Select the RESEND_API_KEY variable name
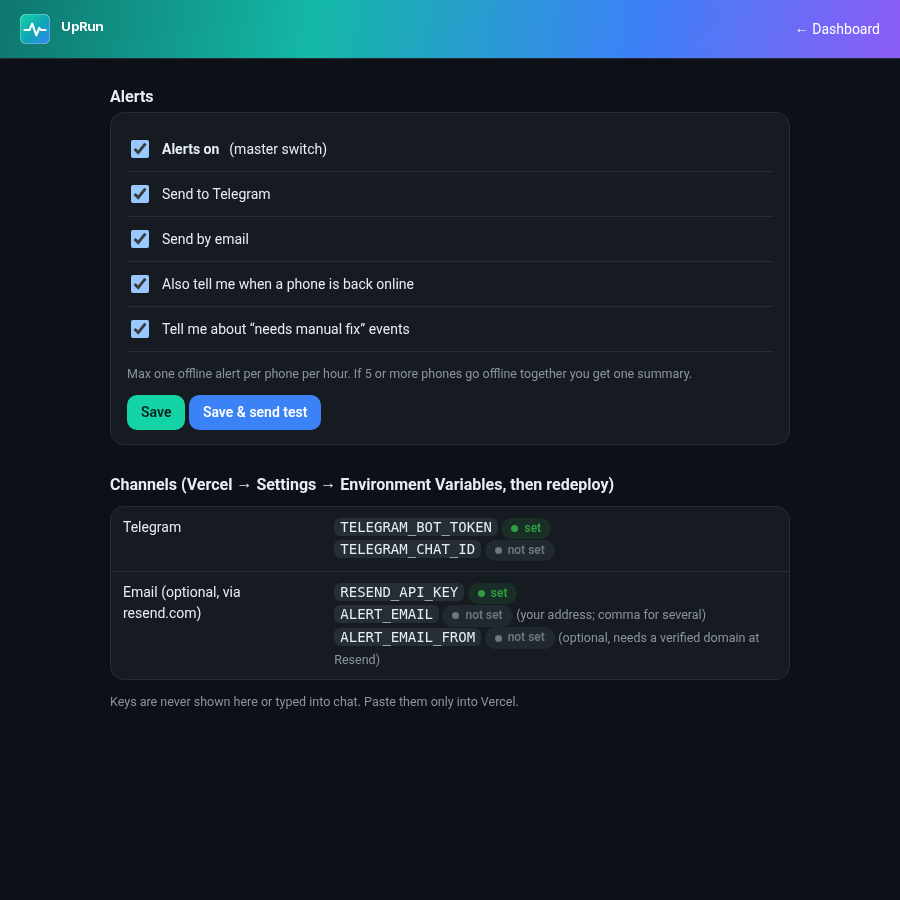This screenshot has height=900, width=900. 399,592
